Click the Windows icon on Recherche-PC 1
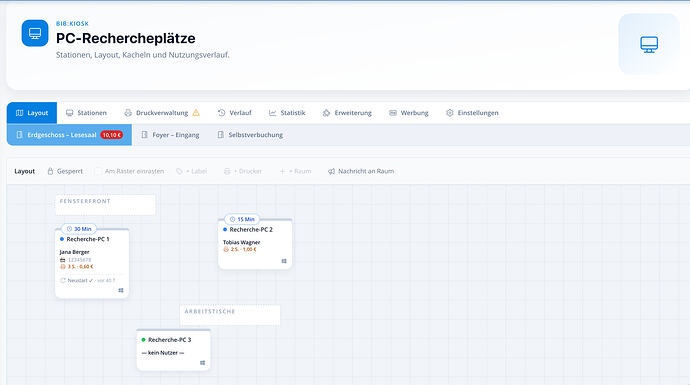Viewport: 690px width, 385px height. tap(121, 290)
